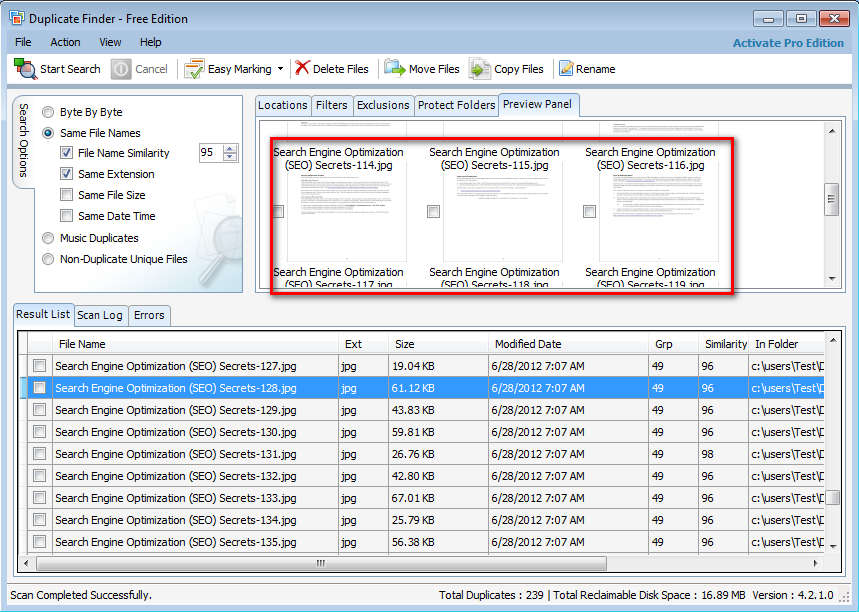Click the Activate Pro Edition link

[x=788, y=43]
